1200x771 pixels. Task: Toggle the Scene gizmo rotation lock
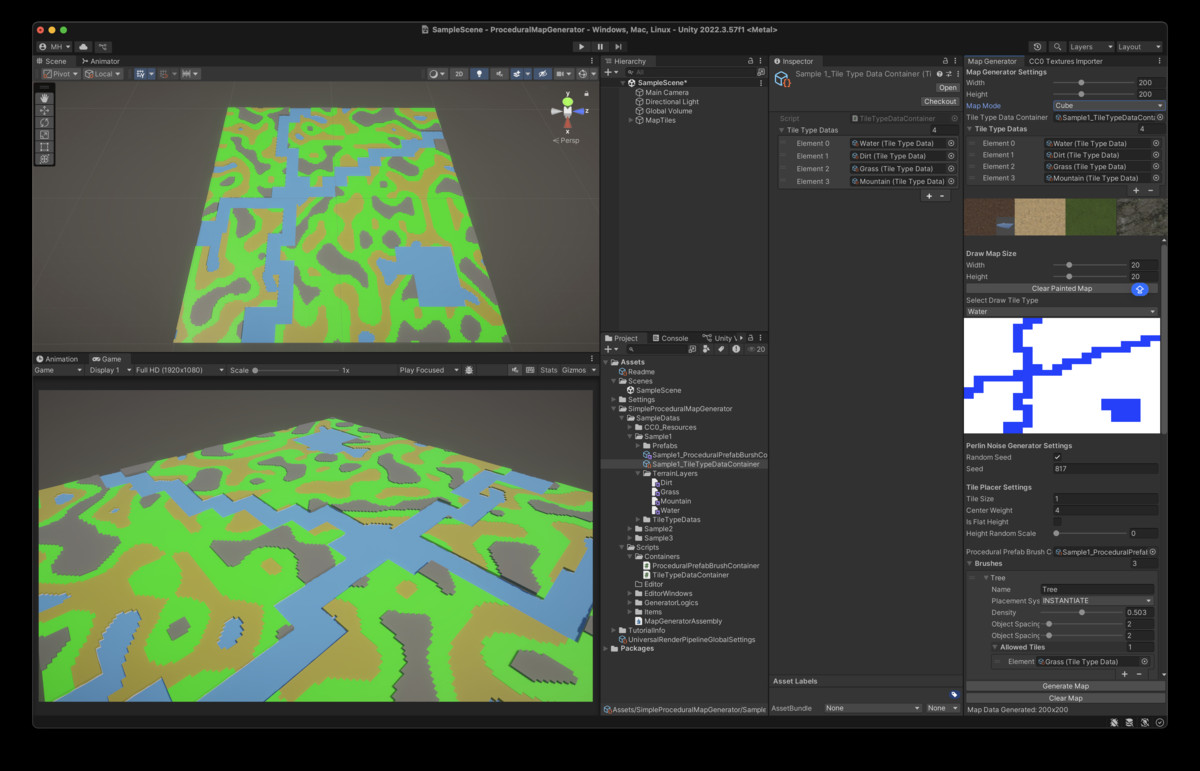click(x=585, y=94)
